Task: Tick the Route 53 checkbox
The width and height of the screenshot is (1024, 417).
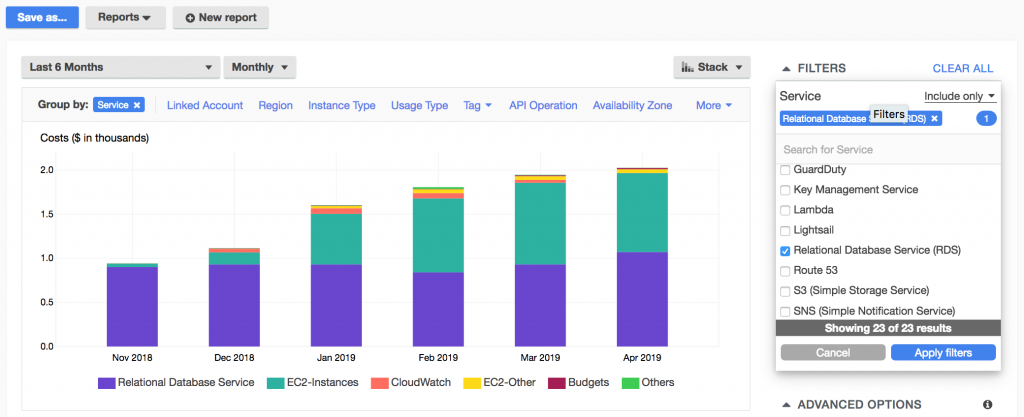Action: [785, 271]
